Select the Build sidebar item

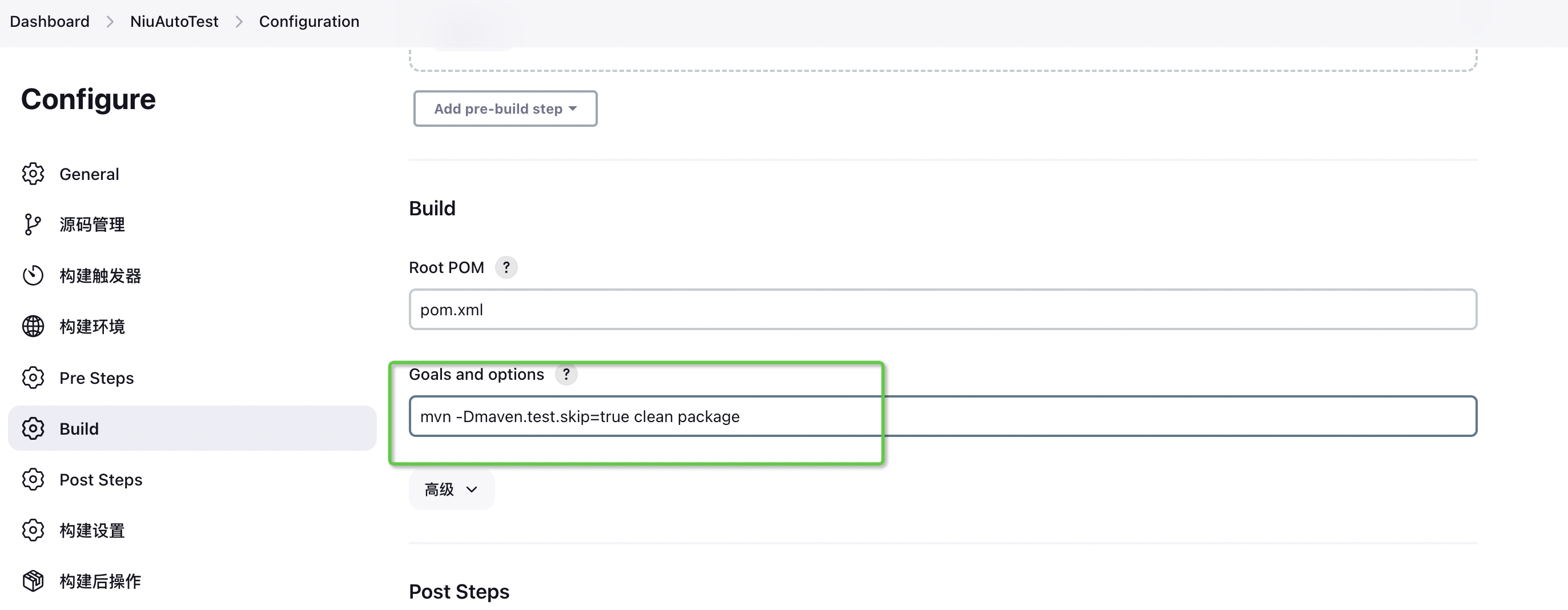[79, 429]
